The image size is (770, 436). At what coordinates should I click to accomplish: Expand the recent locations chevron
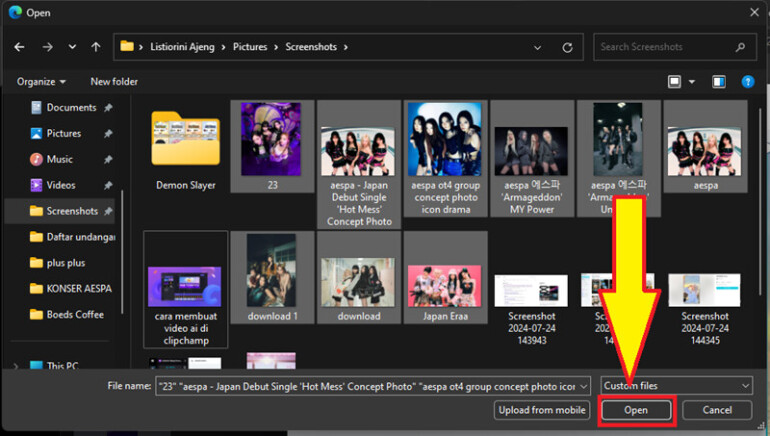[72, 47]
